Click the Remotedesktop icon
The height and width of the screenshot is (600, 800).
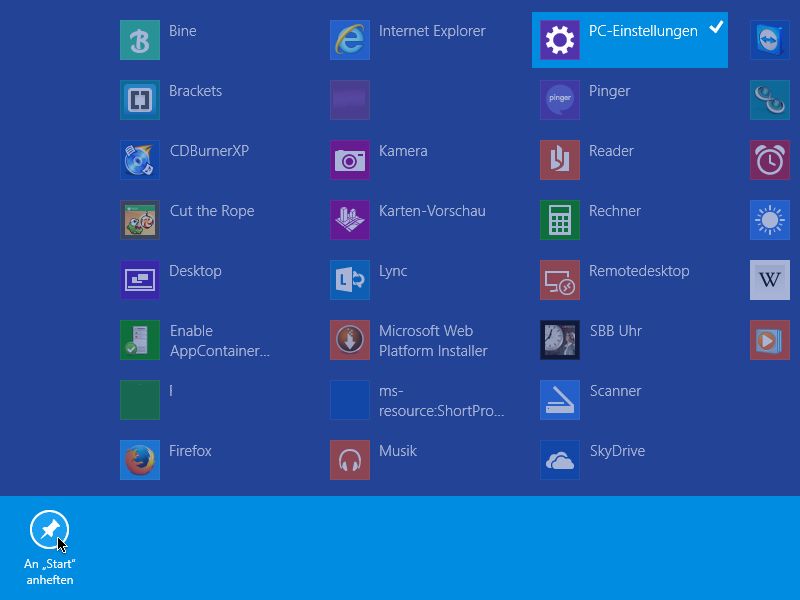tap(560, 280)
